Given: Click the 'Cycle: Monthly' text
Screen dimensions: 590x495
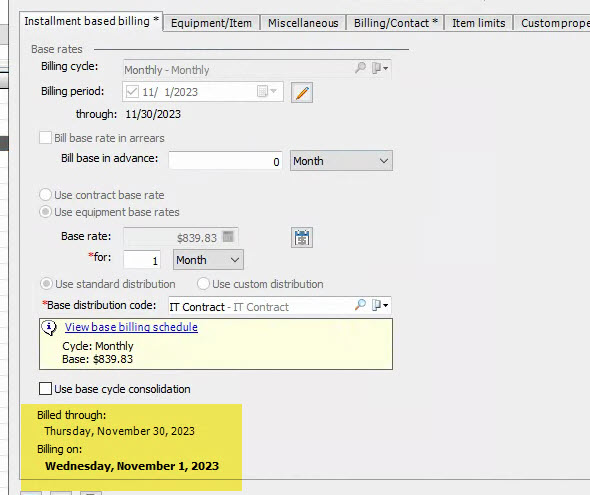Looking at the screenshot, I should (98, 346).
